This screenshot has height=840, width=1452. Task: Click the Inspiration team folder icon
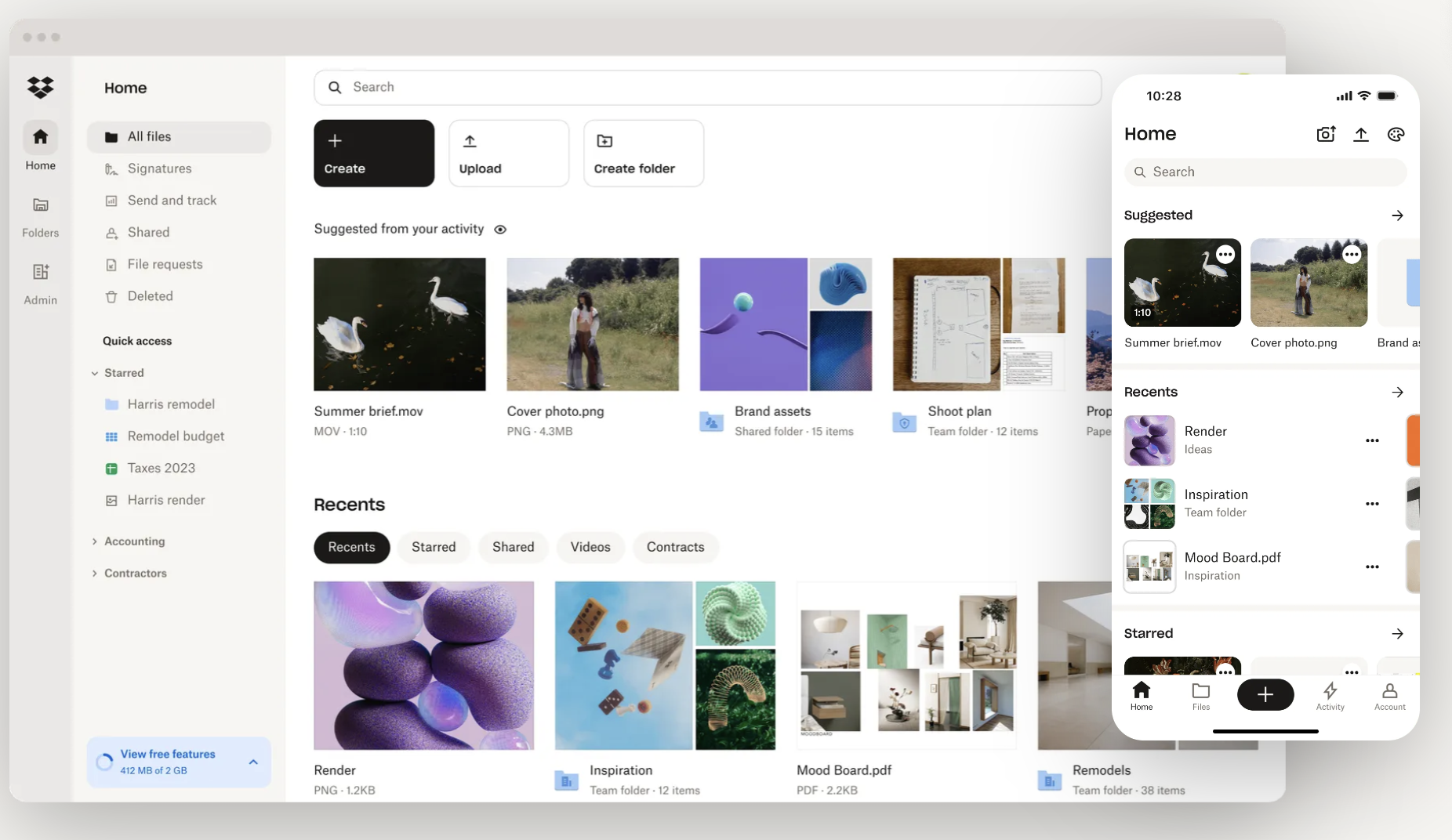point(566,781)
